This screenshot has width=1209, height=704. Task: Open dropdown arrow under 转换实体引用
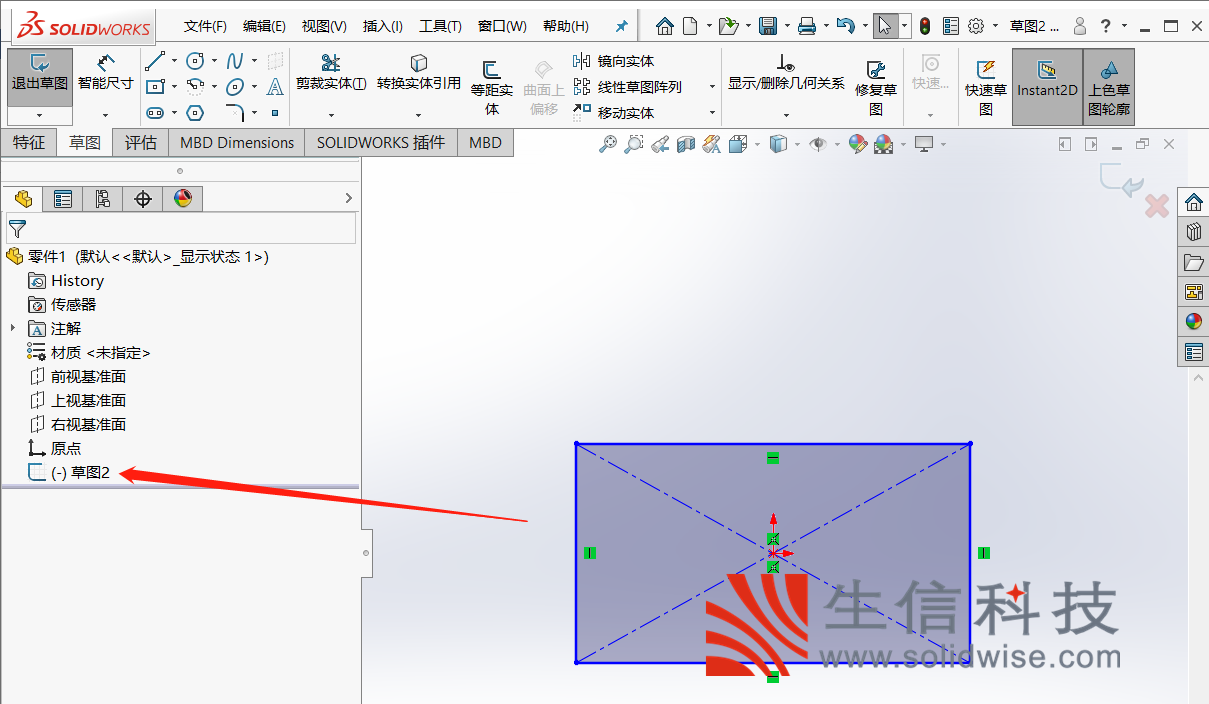click(x=419, y=115)
